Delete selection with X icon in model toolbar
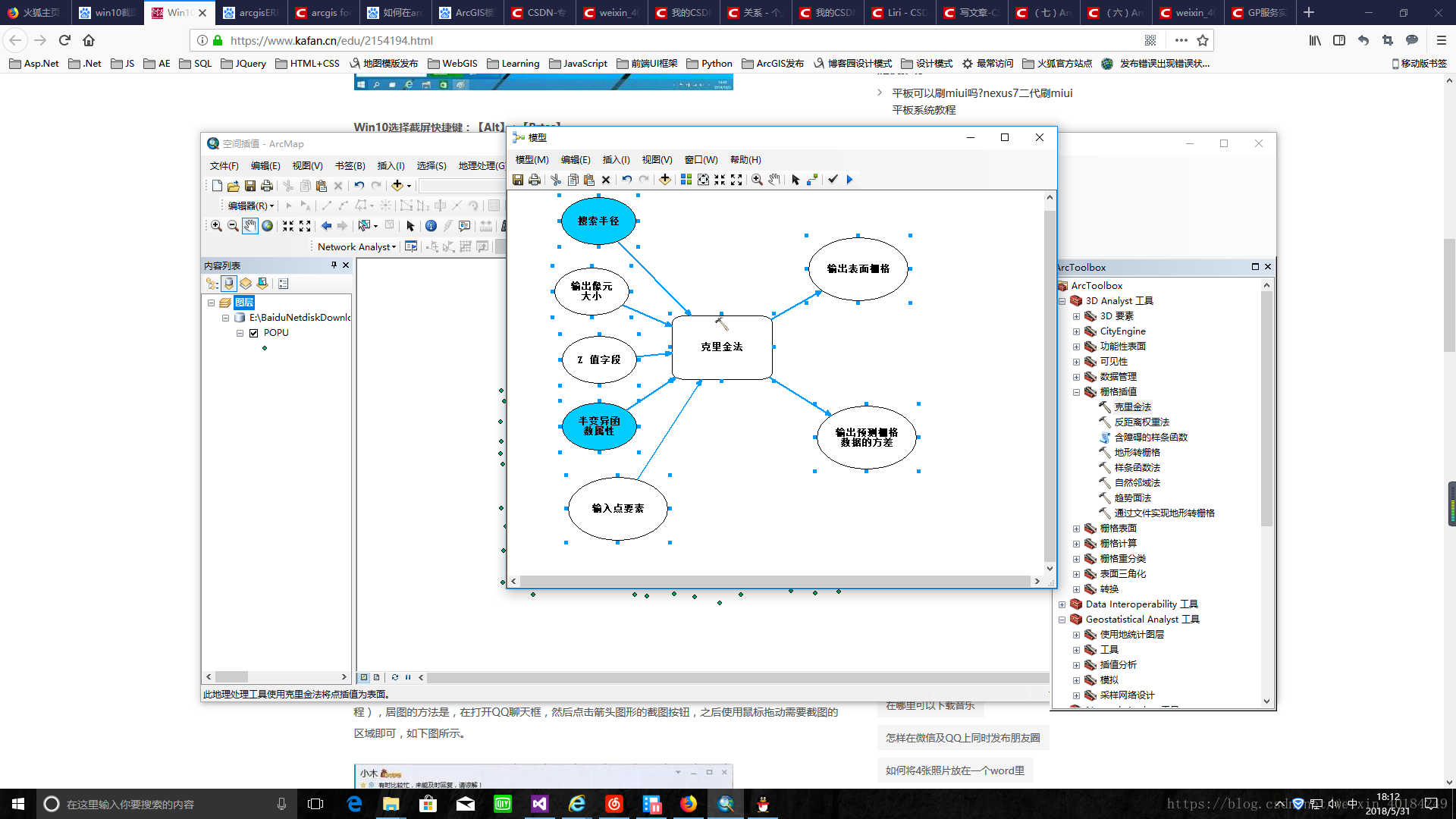This screenshot has height=819, width=1456. (x=606, y=180)
